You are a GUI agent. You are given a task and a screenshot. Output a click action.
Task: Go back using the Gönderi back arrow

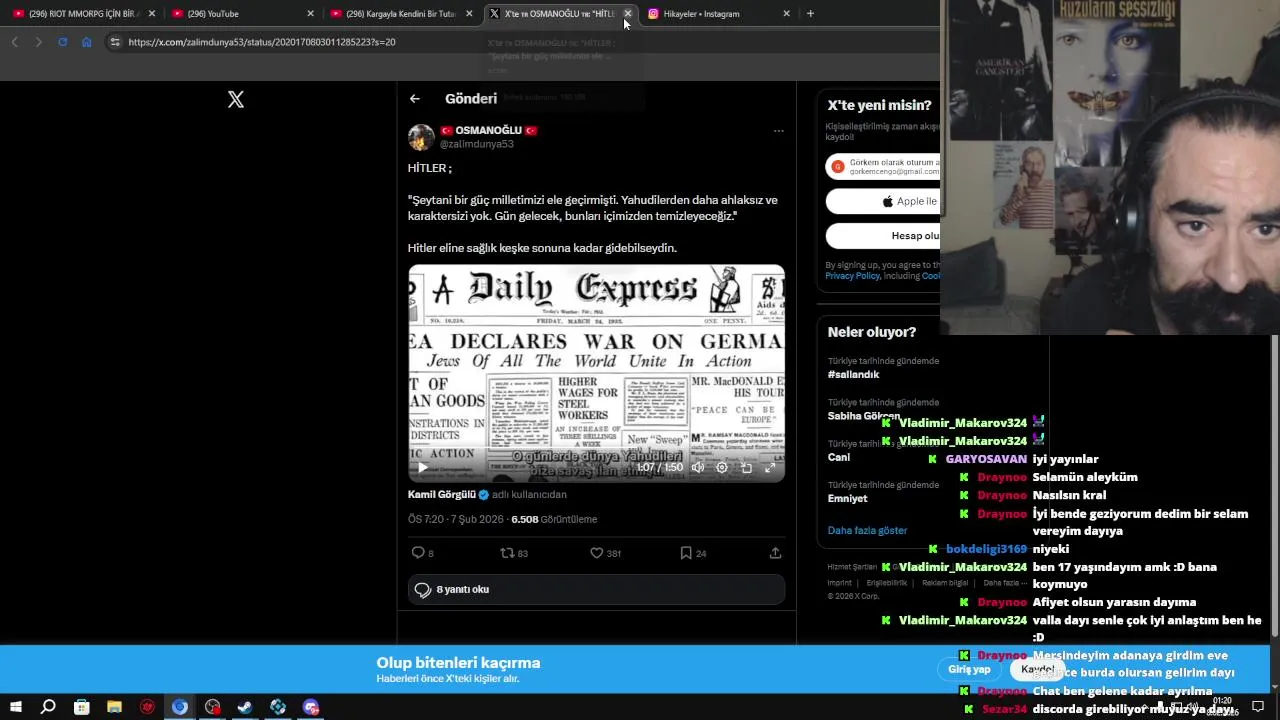pos(415,98)
